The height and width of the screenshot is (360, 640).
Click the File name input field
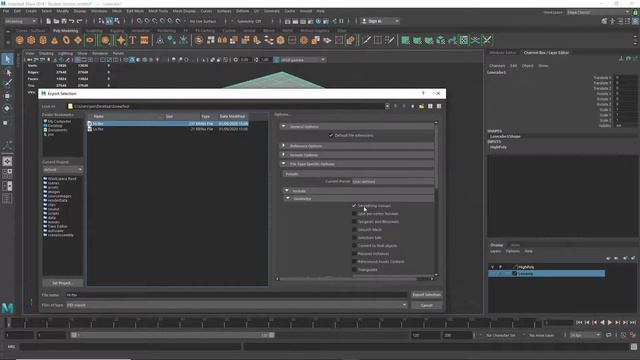(x=237, y=295)
